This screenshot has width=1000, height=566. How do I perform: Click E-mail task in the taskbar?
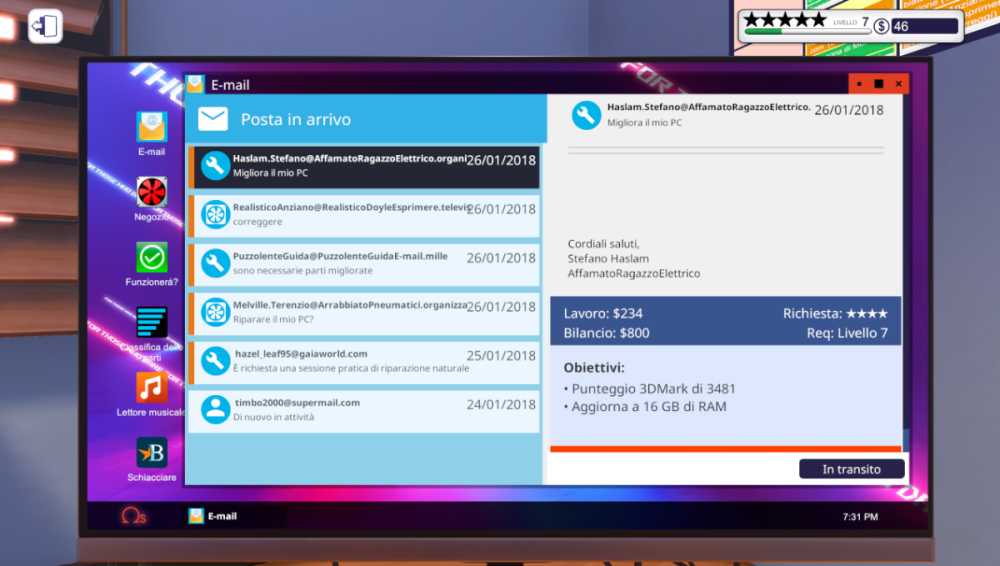[214, 516]
